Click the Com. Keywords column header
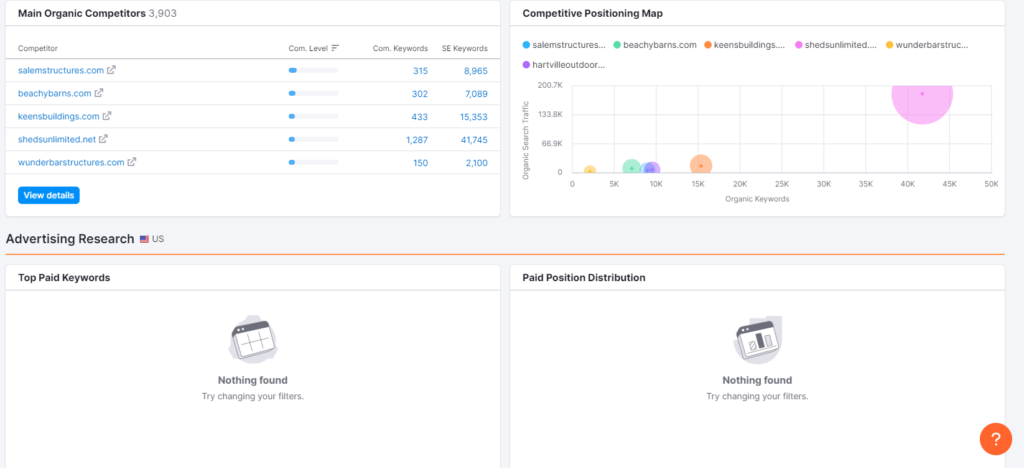1024x472 pixels. click(x=400, y=48)
